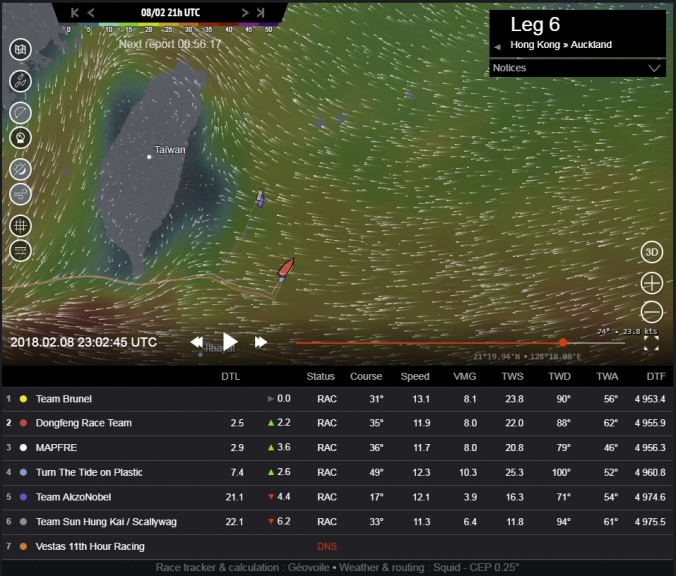Zoom out with the minus icon

[x=651, y=311]
